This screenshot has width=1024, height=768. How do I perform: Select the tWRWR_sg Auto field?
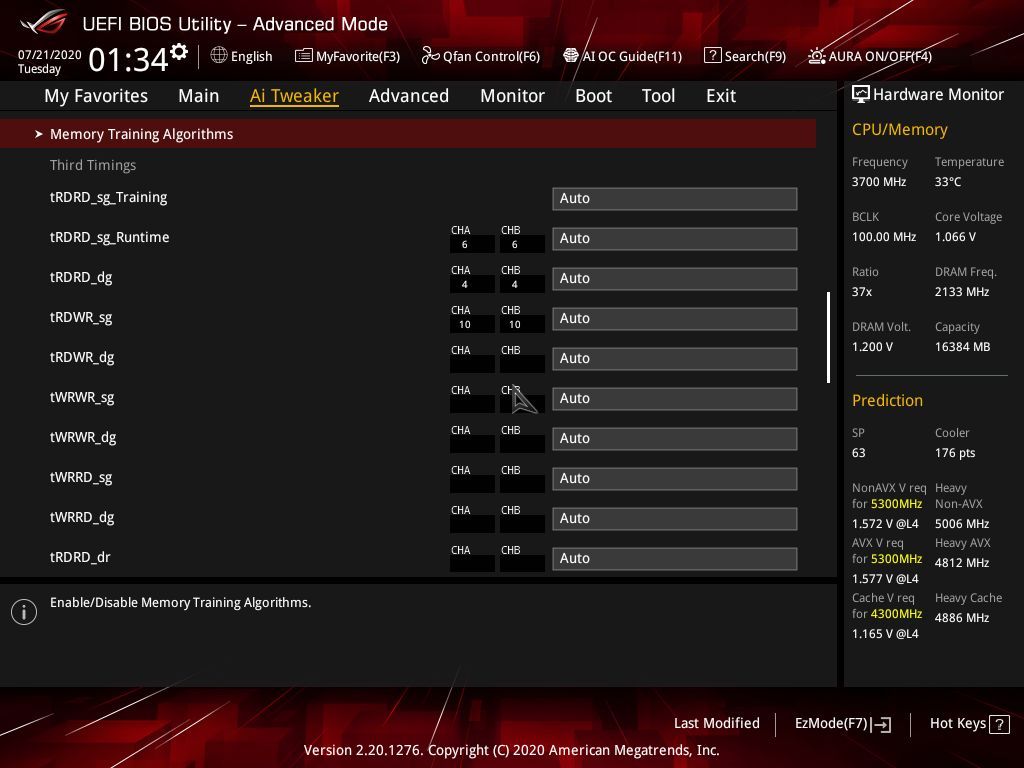pos(675,398)
